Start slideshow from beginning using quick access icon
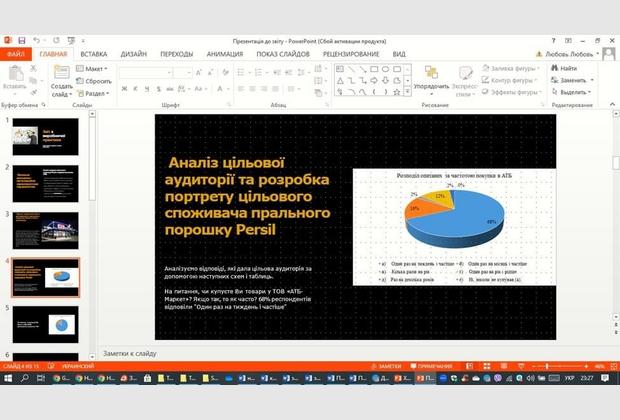This screenshot has height=420, width=620. (x=71, y=41)
